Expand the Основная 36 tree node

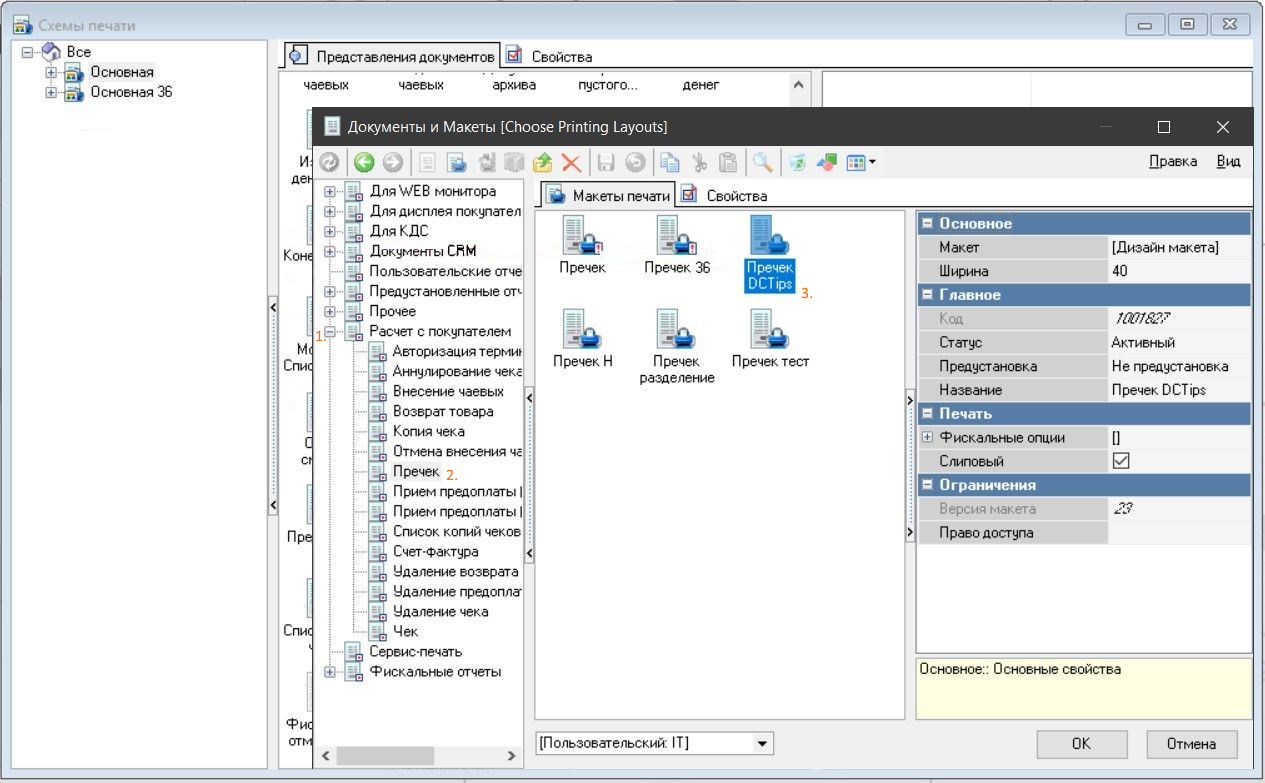point(51,92)
